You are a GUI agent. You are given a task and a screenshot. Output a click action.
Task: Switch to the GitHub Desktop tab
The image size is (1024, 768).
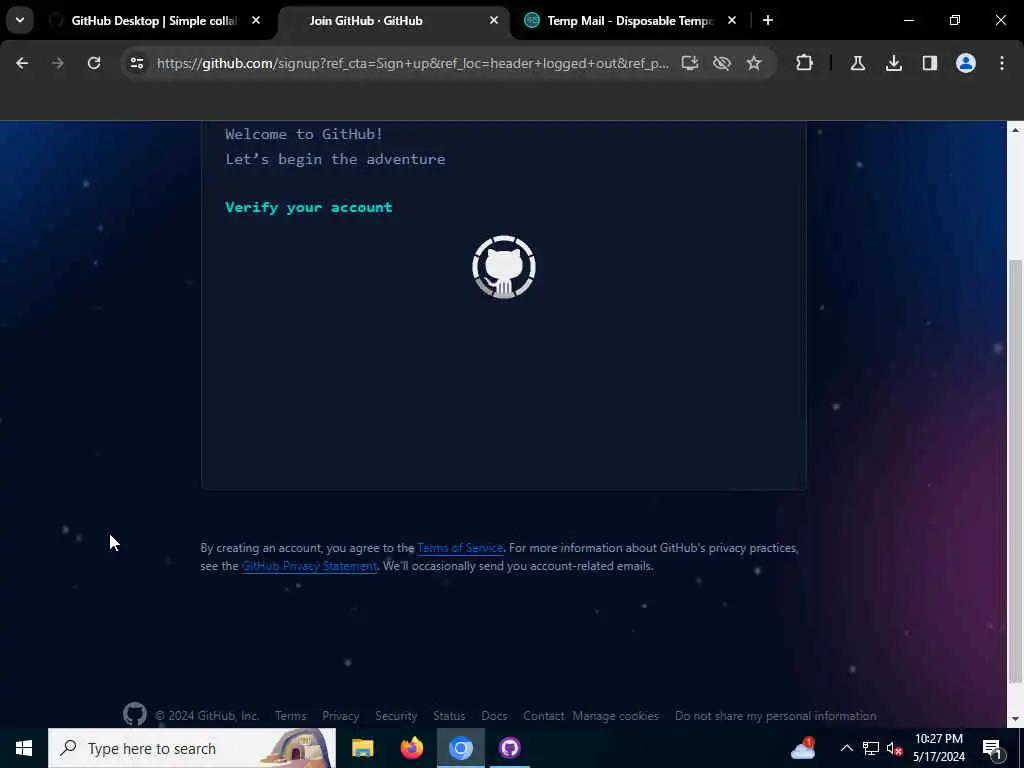click(154, 21)
